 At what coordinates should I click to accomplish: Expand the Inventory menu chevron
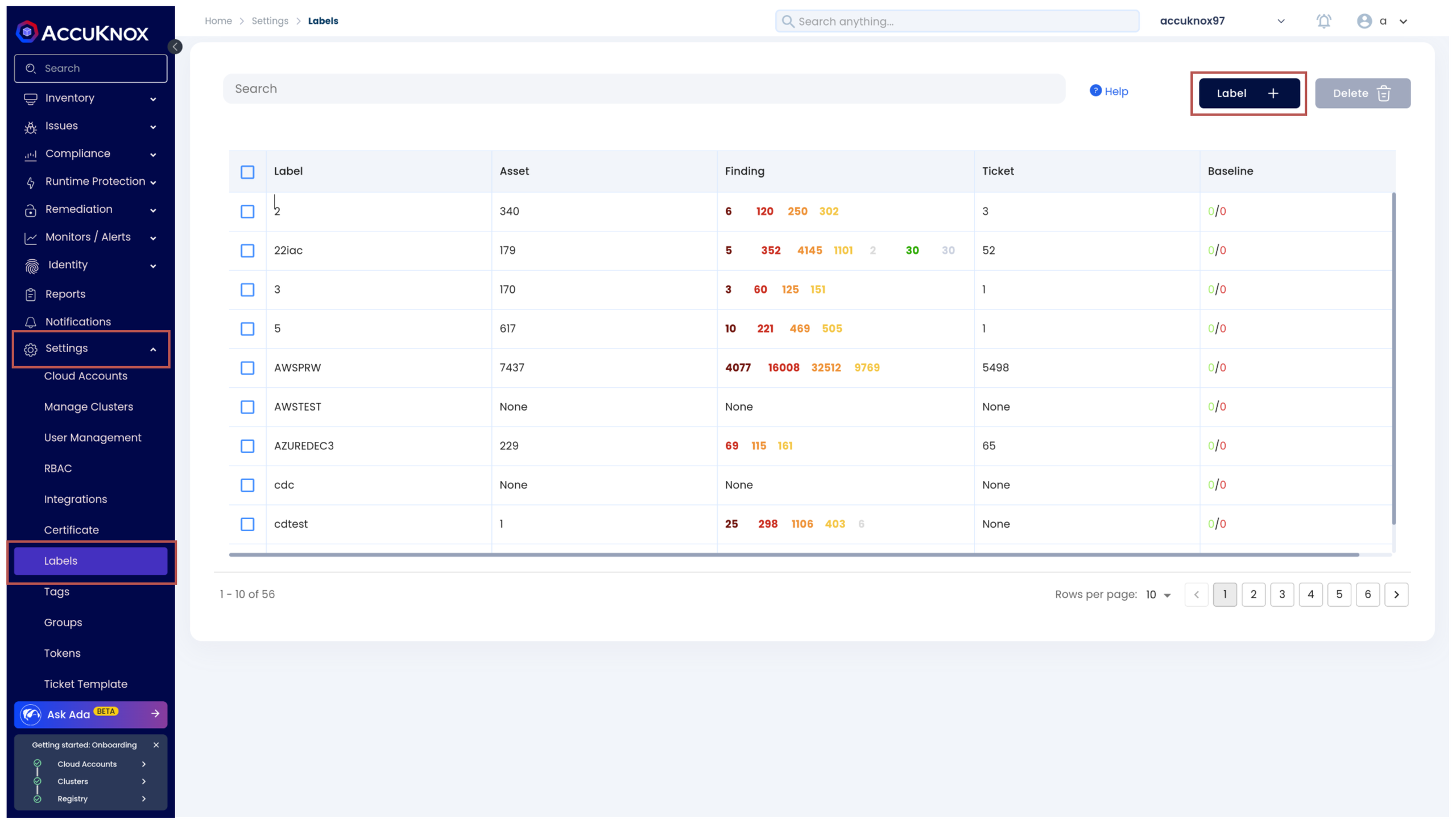[153, 100]
